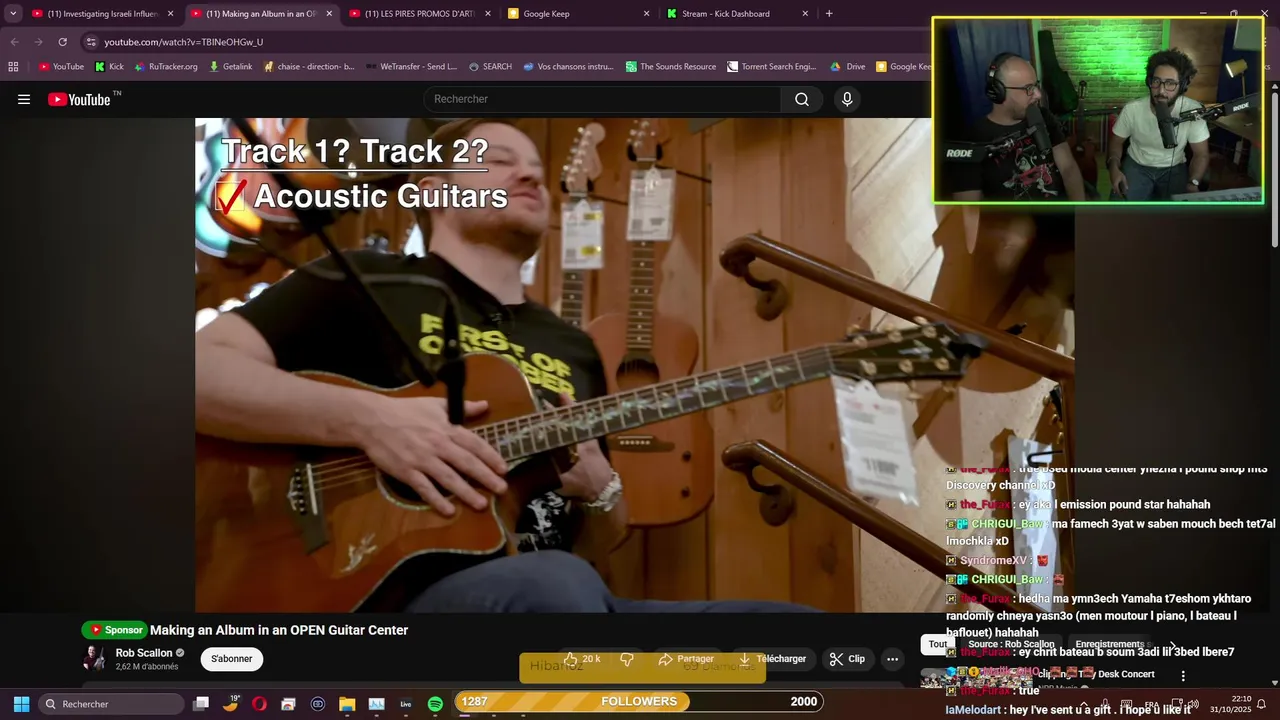
Task: Download the video with Télécharger button
Action: [x=772, y=659]
